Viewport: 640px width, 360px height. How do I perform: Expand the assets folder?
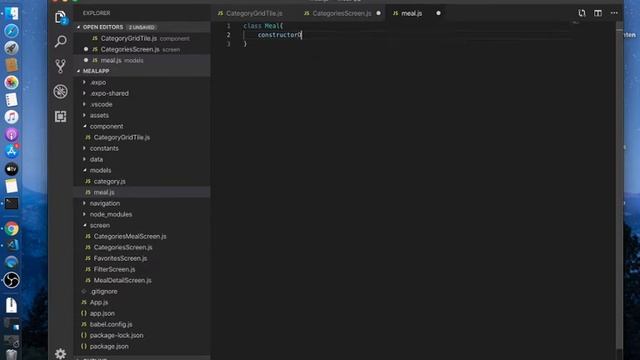tap(99, 116)
